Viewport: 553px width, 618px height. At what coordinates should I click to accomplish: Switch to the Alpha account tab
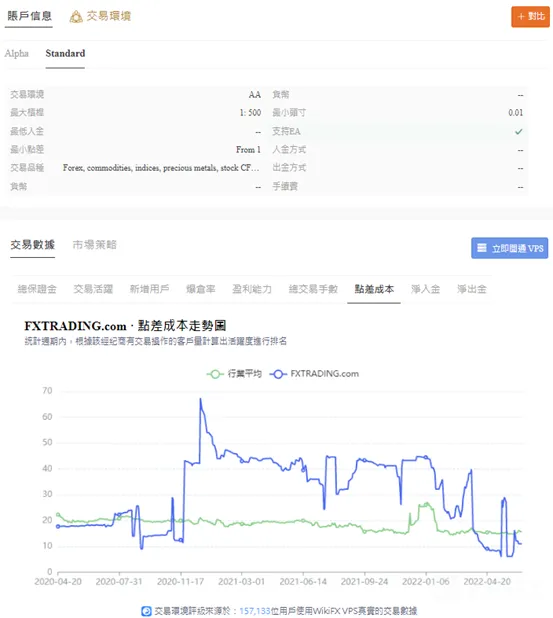click(x=17, y=53)
